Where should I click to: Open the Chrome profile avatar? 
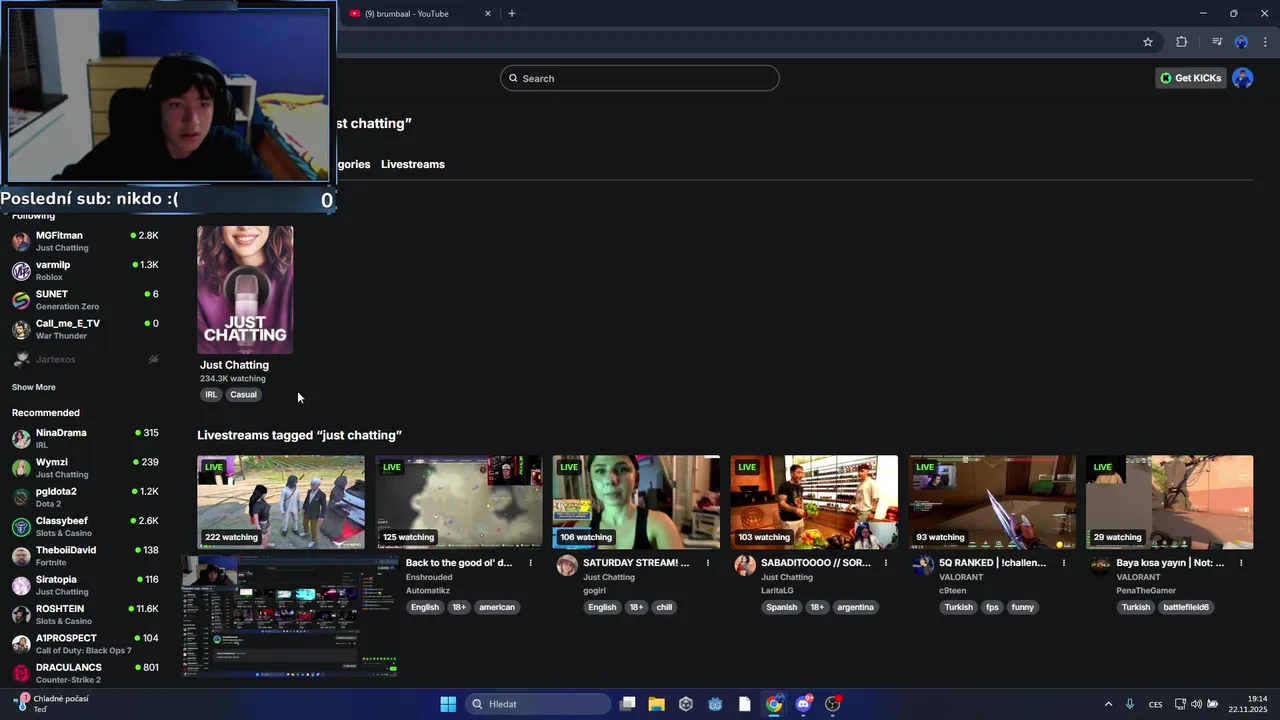(1241, 42)
